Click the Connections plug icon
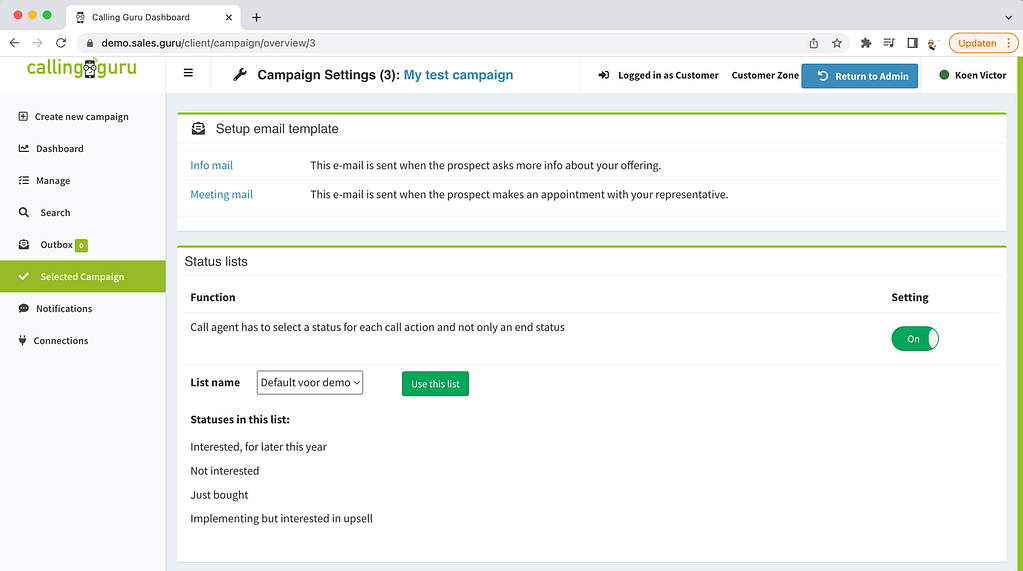This screenshot has height=571, width=1023. coord(22,340)
